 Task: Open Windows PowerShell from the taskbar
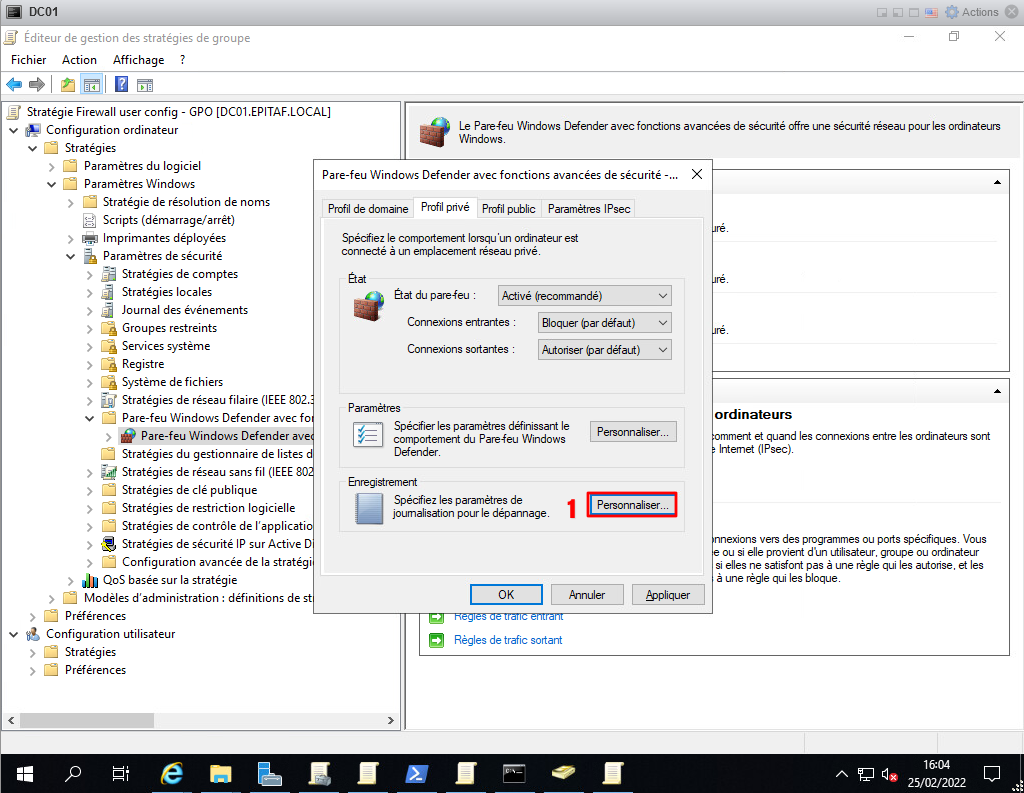pos(417,773)
